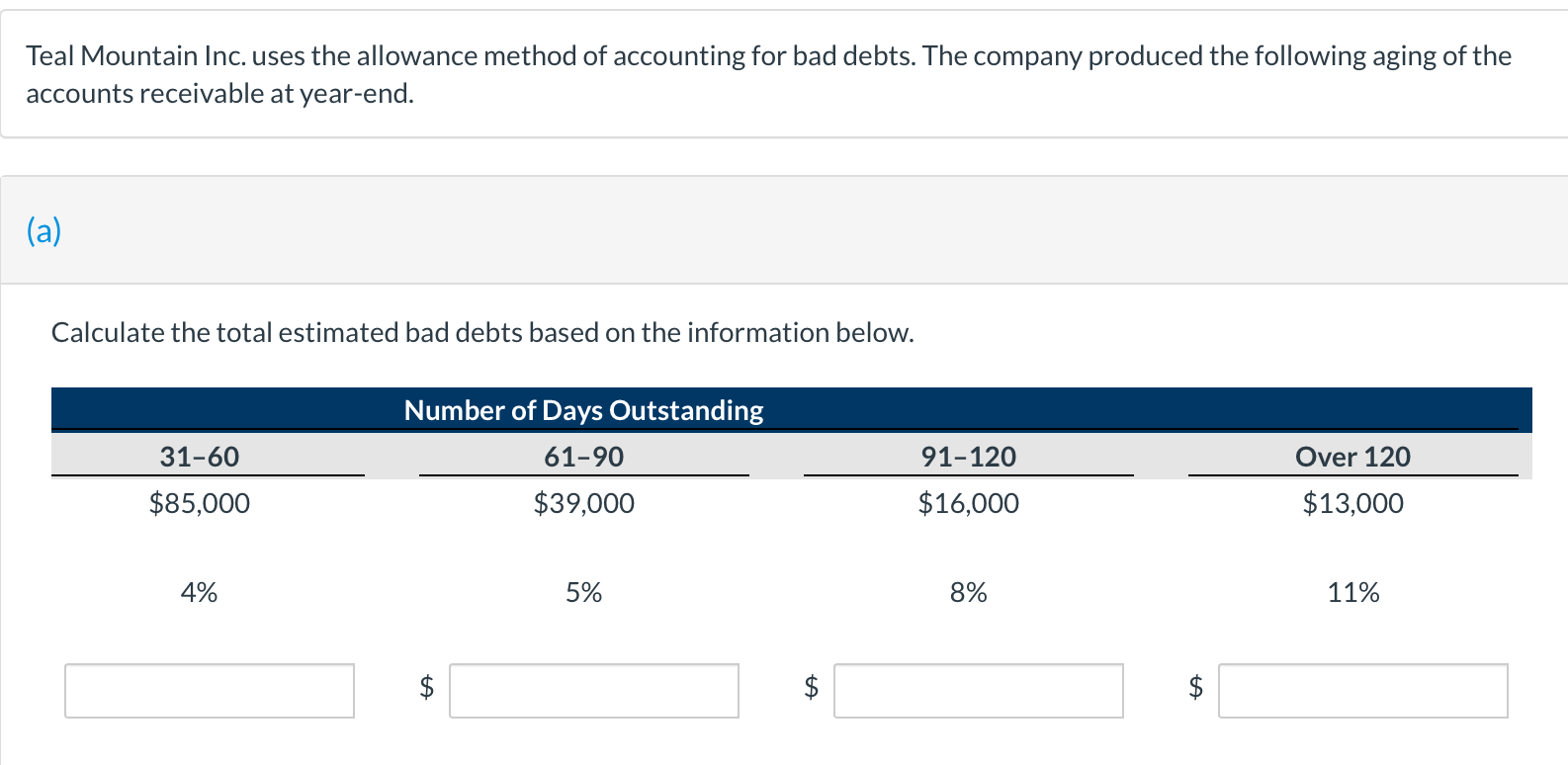This screenshot has width=1568, height=765.
Task: Select the $85,000 amount
Action: coord(200,503)
